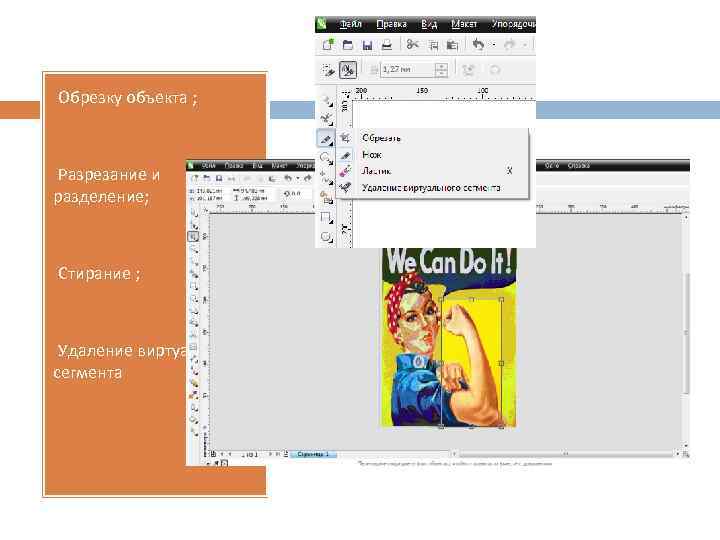720x540 pixels.
Task: Click the slide text Обрезку объекта ;
Action: 128,98
